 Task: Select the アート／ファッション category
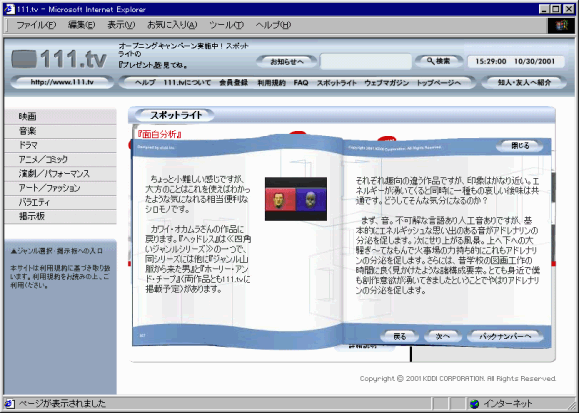pyautogui.click(x=61, y=188)
